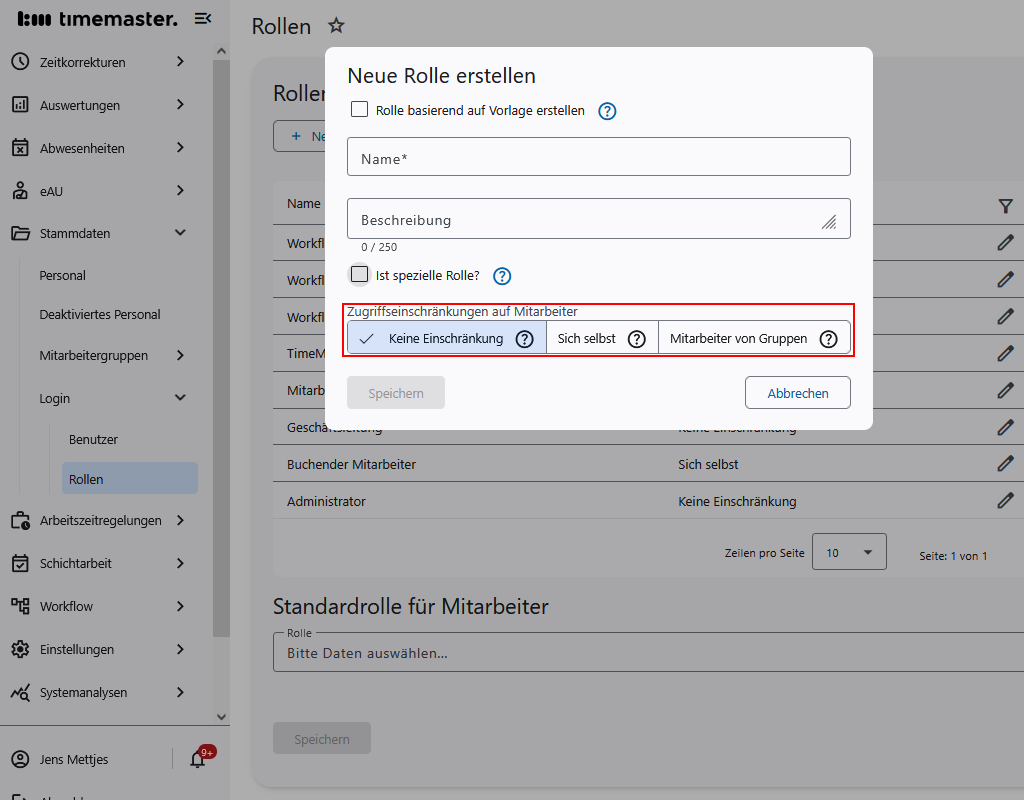Open notifications bell with 9+ badge

coord(198,759)
